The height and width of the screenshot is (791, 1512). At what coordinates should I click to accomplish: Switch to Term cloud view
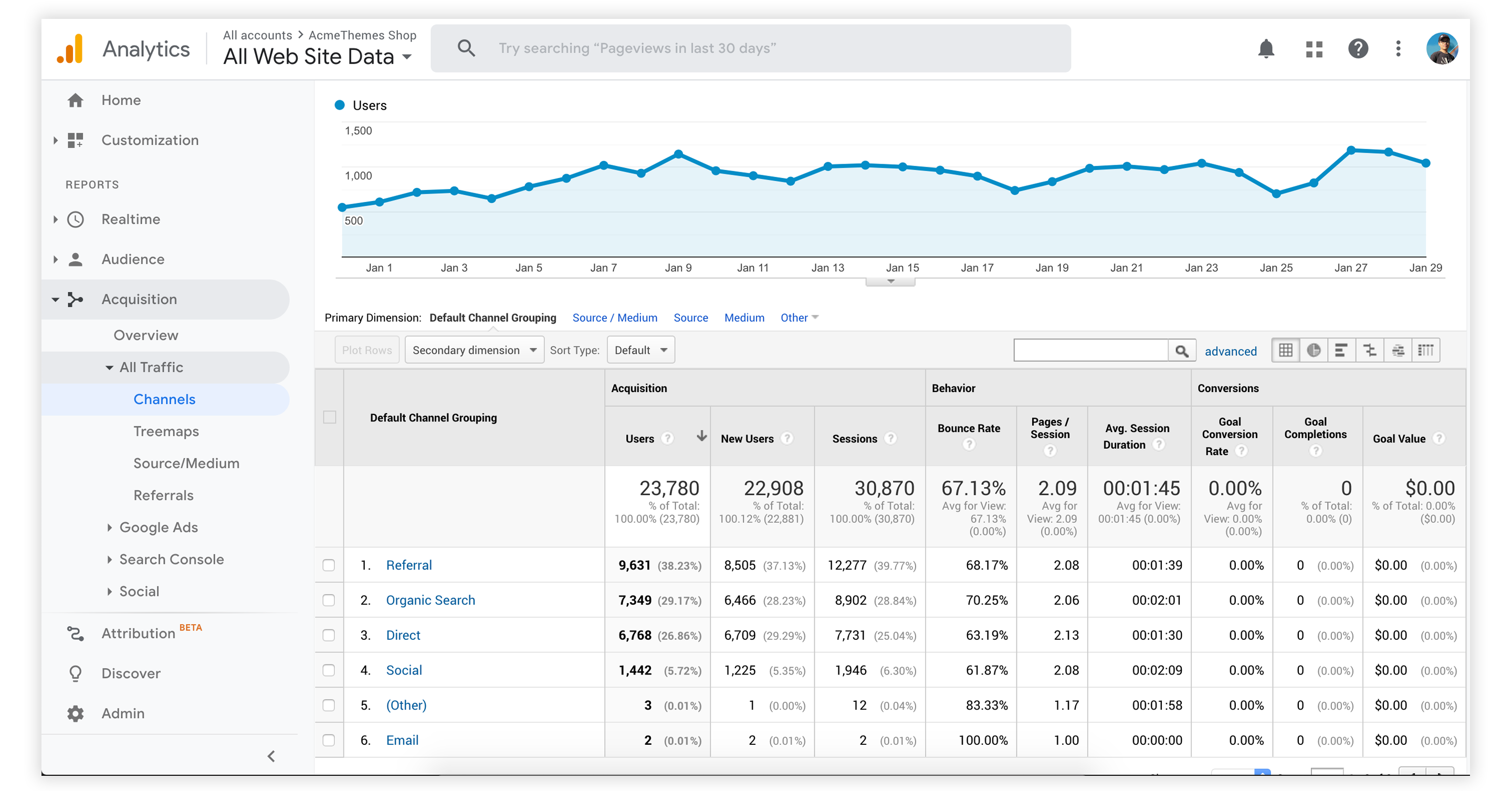click(1398, 350)
